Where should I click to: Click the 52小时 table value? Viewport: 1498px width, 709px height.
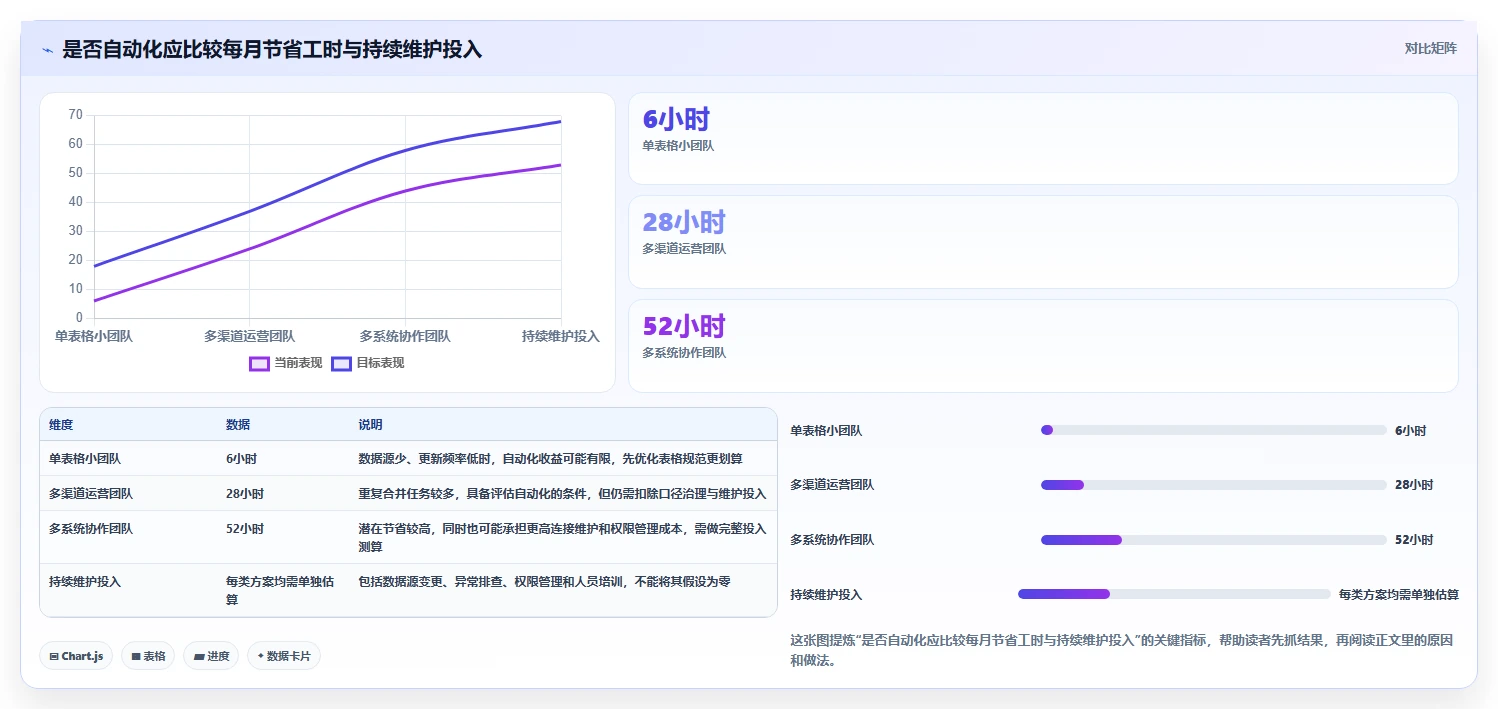245,529
